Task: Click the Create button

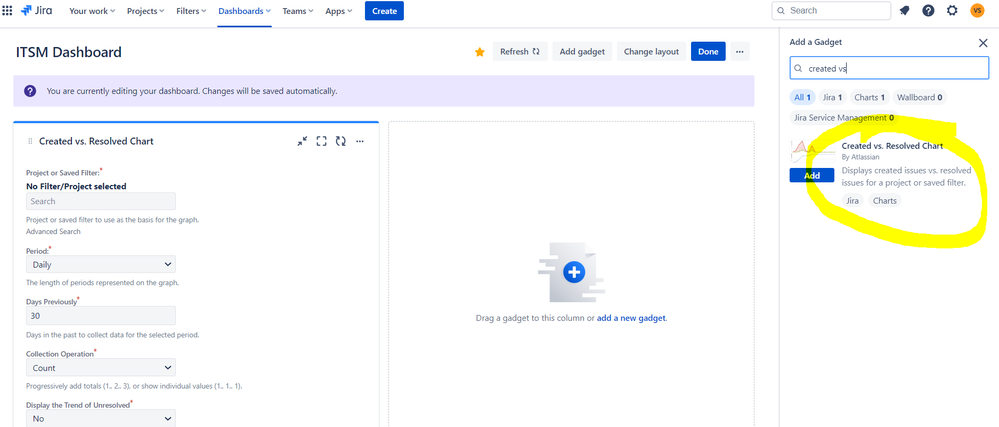Action: (384, 11)
